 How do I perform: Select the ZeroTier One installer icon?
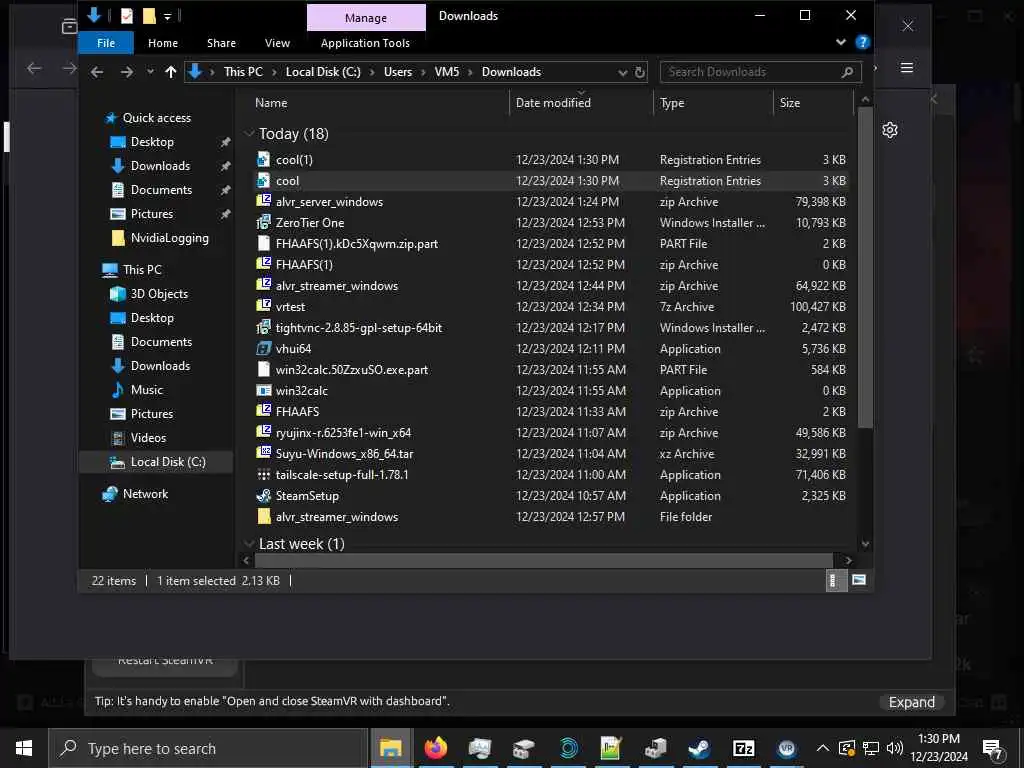coord(263,222)
